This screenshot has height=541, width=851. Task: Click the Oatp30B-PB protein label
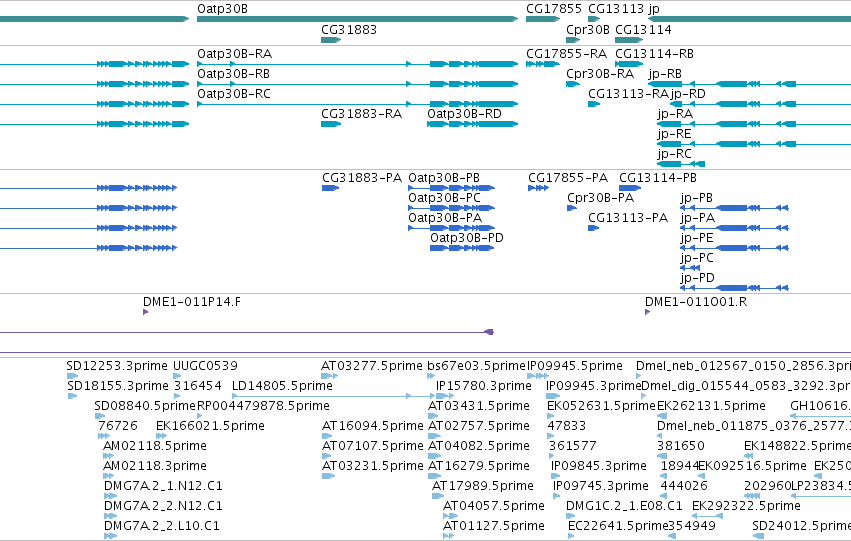(x=444, y=178)
